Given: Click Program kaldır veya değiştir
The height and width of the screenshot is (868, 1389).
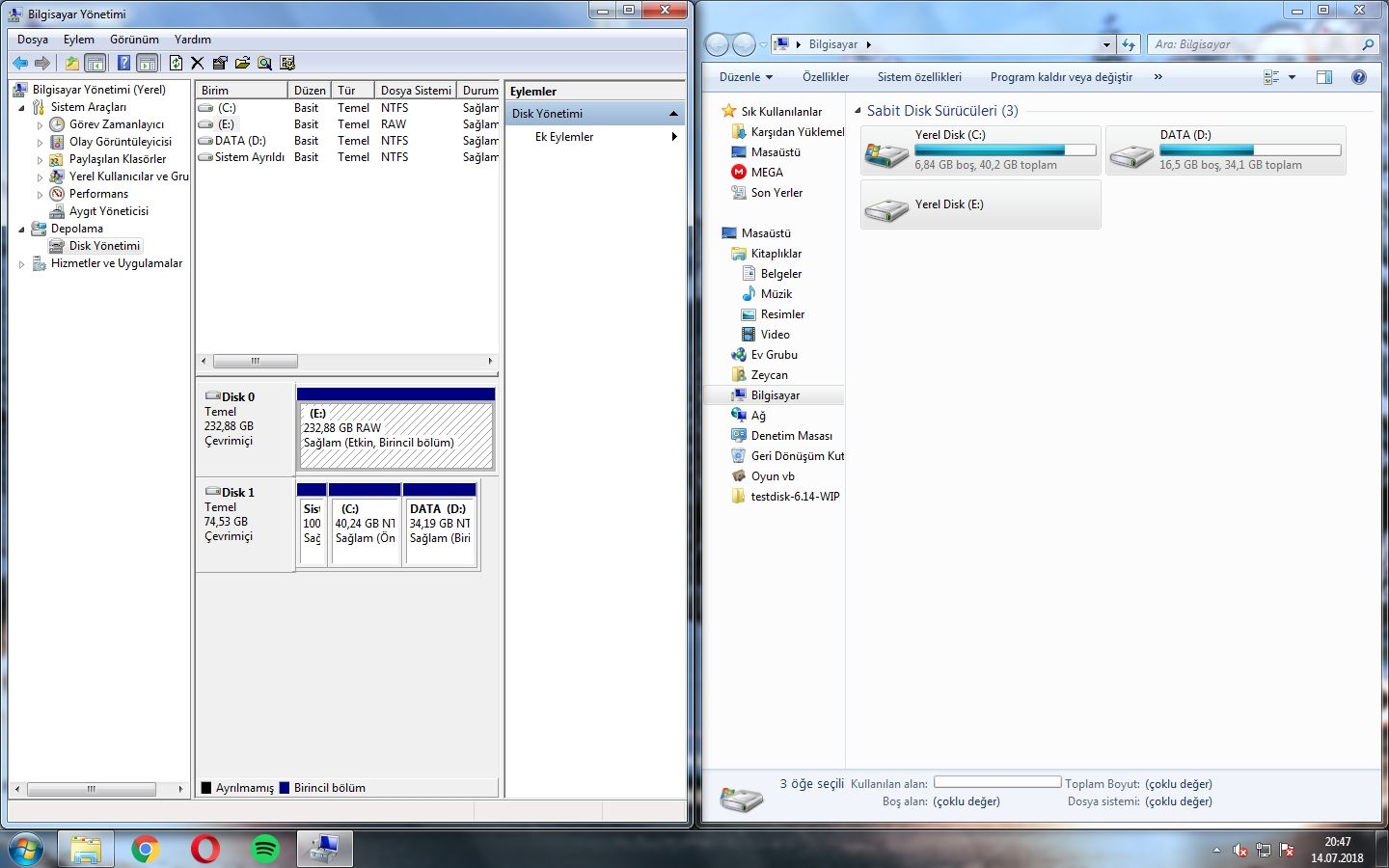Looking at the screenshot, I should click(1061, 77).
